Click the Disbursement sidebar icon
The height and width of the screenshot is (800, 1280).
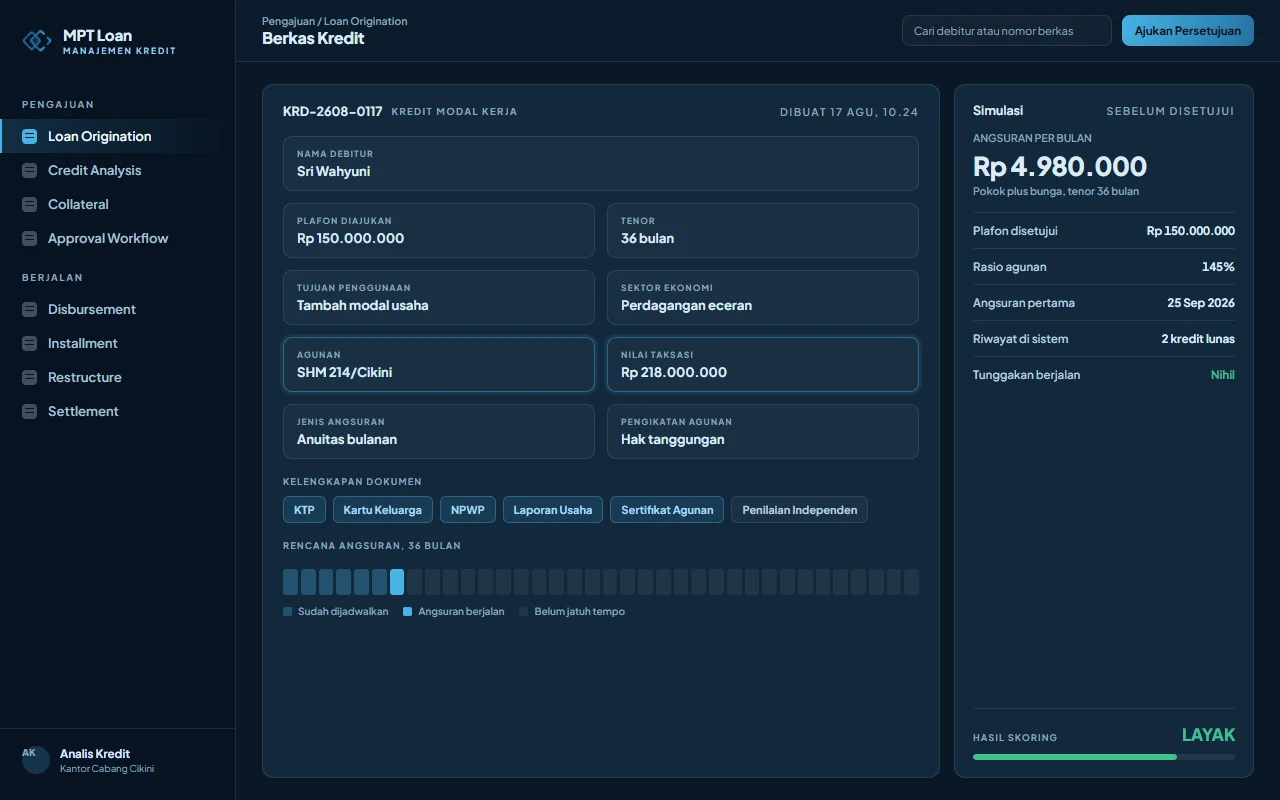(29, 310)
